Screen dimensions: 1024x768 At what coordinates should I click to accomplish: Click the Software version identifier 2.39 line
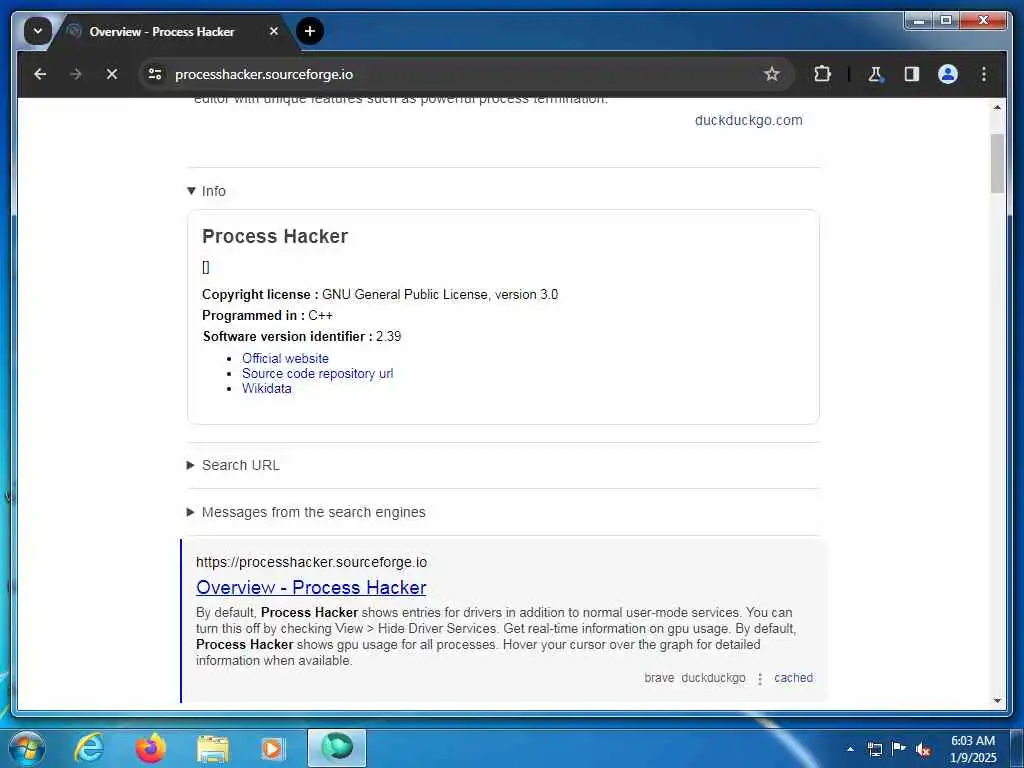pyautogui.click(x=302, y=337)
